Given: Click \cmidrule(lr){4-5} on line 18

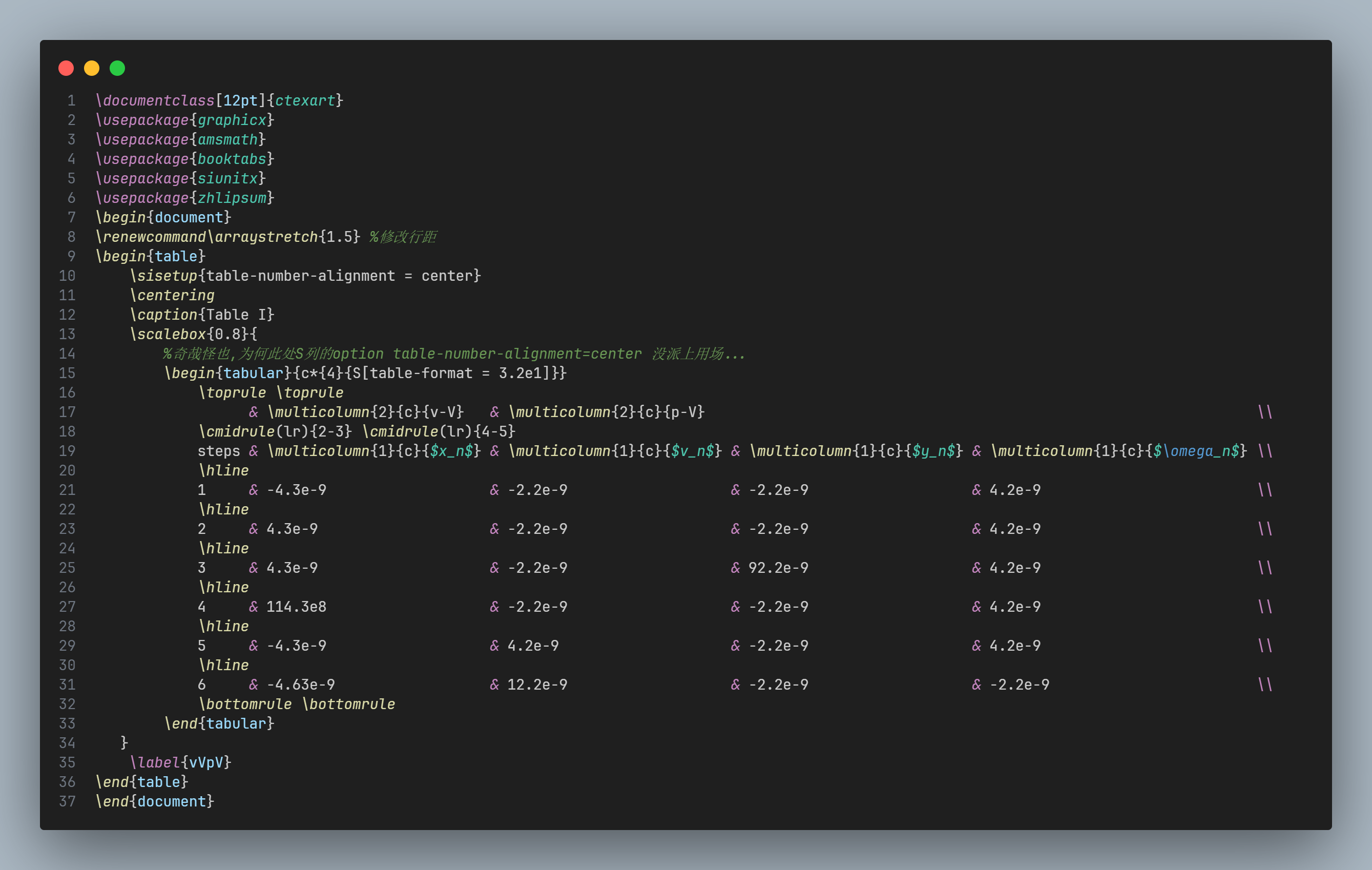Looking at the screenshot, I should pos(439,431).
